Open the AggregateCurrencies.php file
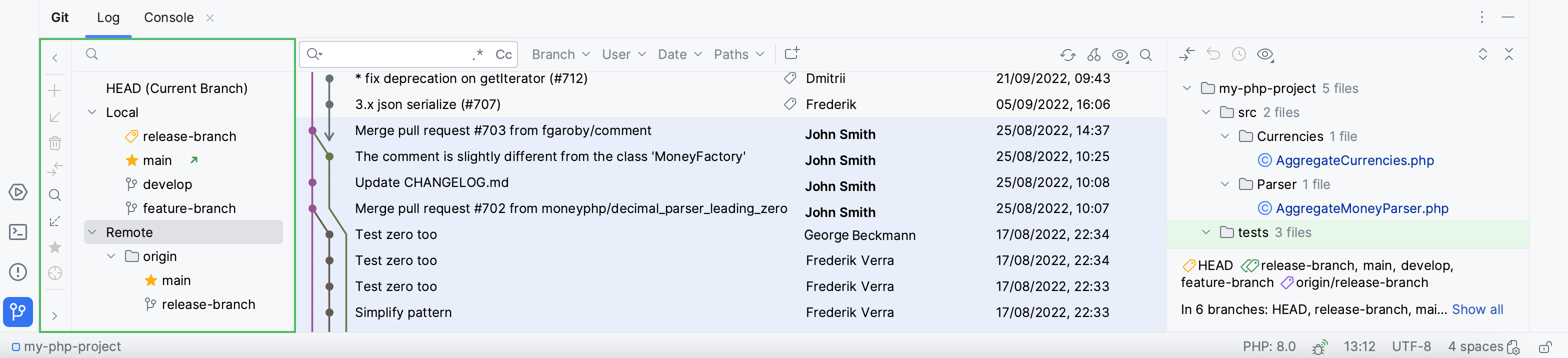Image resolution: width=1568 pixels, height=358 pixels. [1354, 160]
